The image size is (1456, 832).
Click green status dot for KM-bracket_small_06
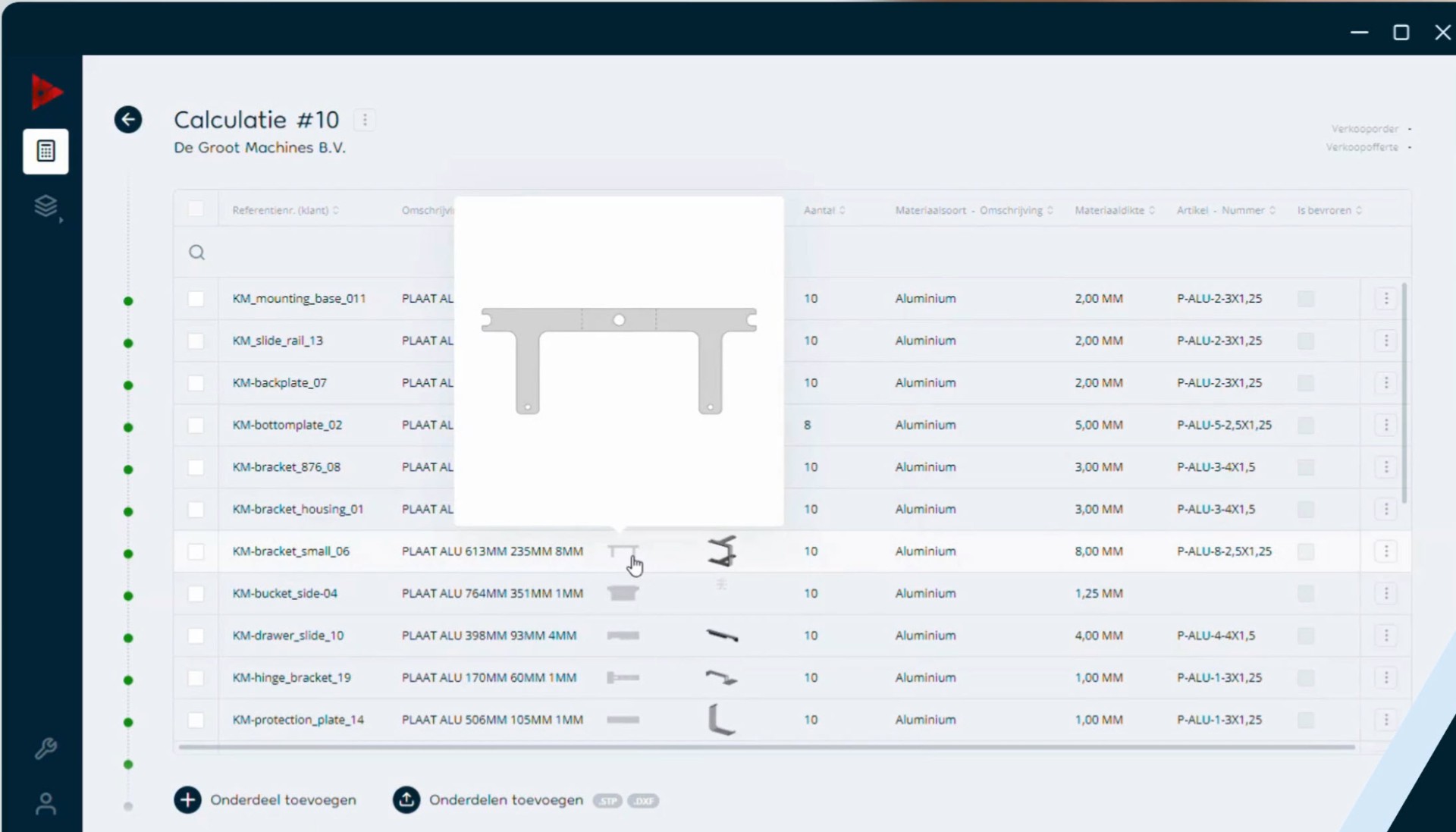128,554
